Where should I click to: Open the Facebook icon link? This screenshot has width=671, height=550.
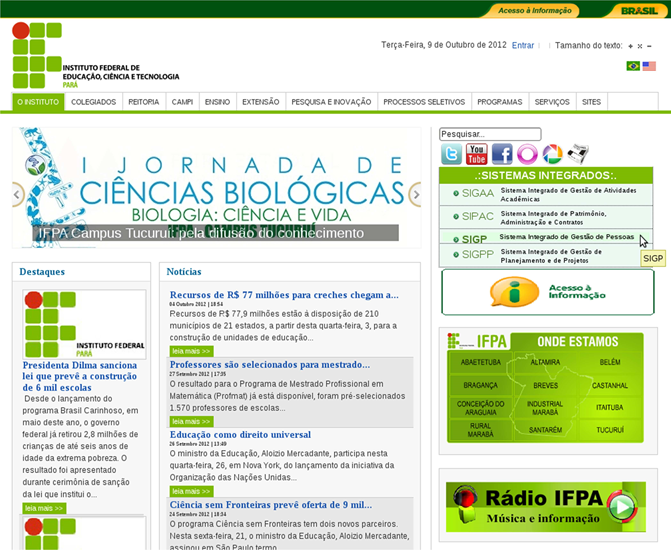(502, 154)
